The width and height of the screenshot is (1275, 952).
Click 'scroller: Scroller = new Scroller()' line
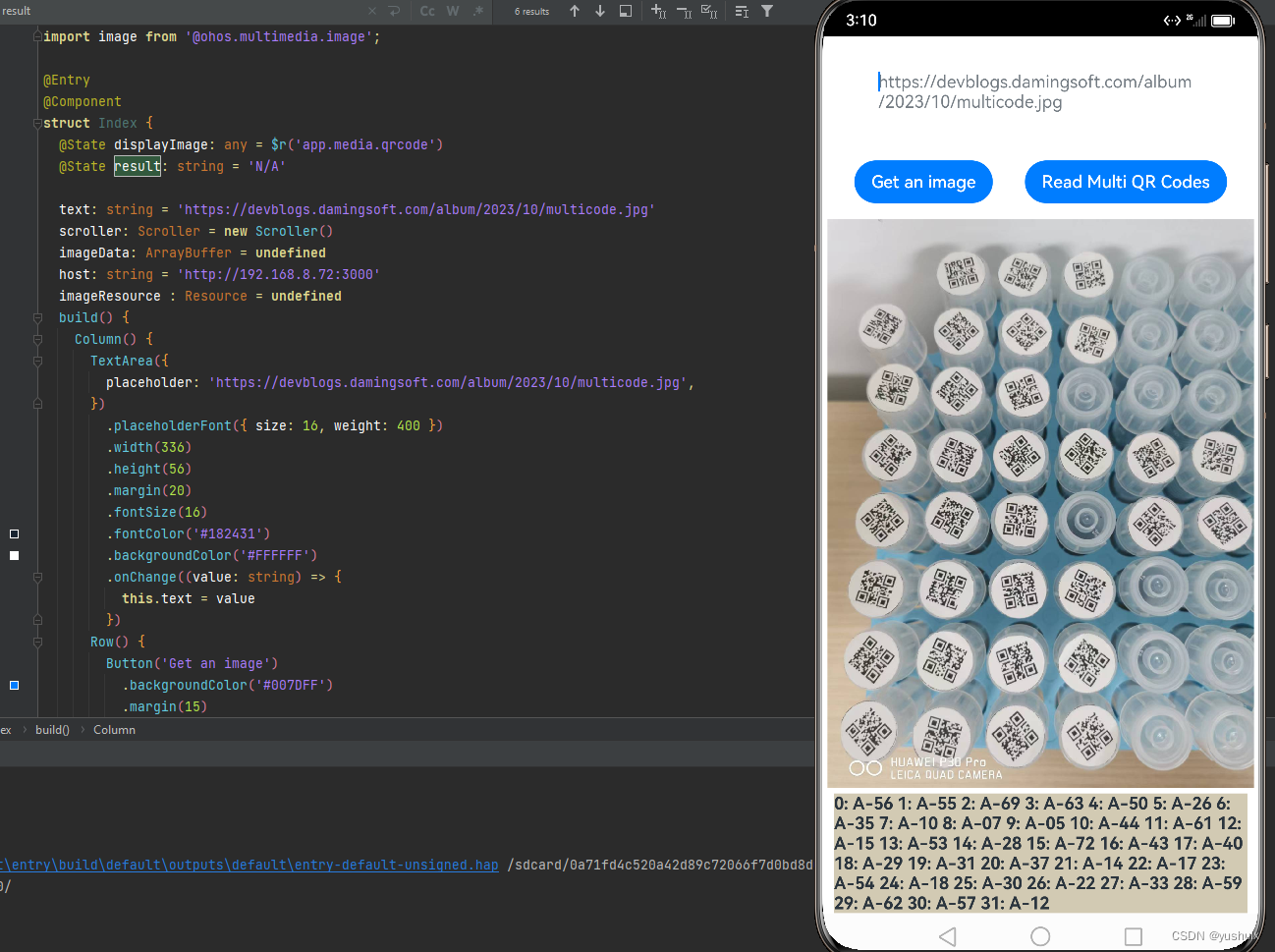pyautogui.click(x=196, y=231)
